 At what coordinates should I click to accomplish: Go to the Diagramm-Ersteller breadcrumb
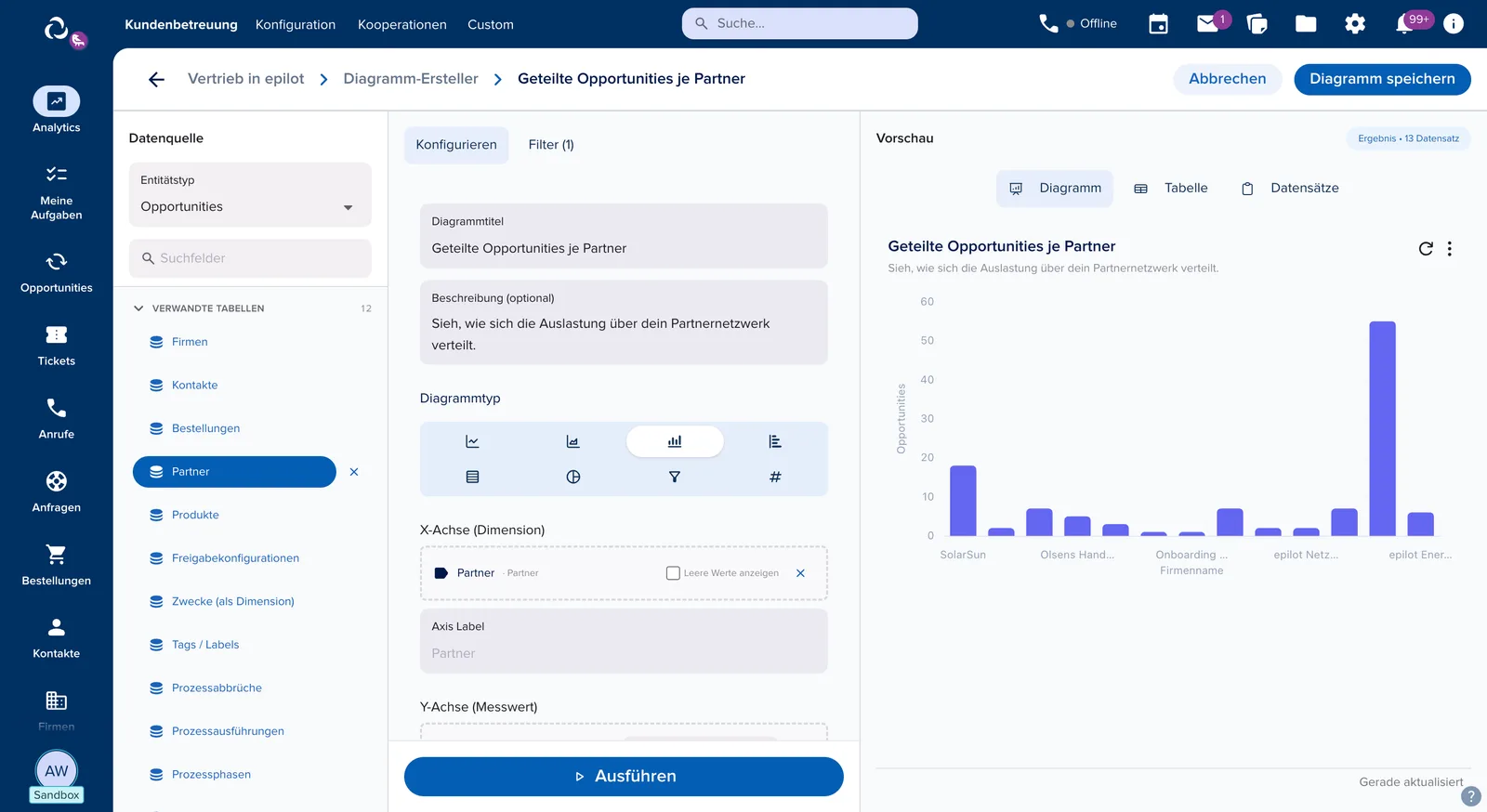pyautogui.click(x=411, y=79)
